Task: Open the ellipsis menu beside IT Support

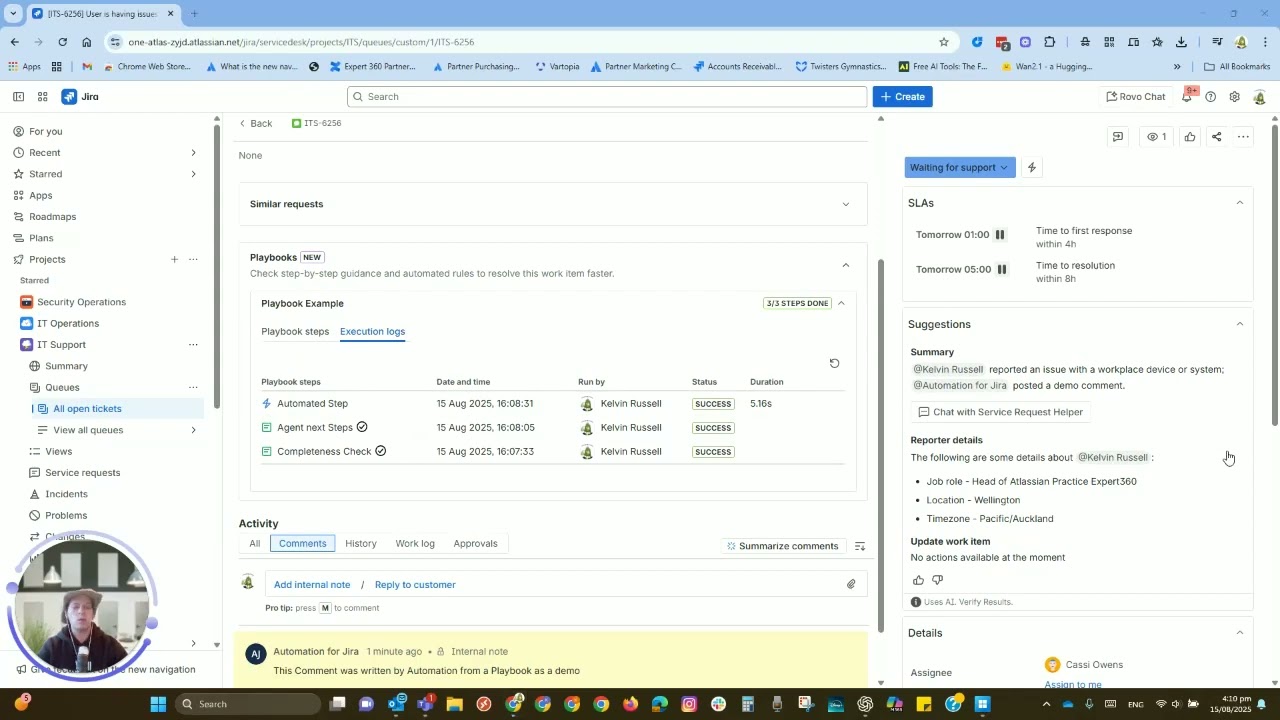Action: click(x=194, y=345)
